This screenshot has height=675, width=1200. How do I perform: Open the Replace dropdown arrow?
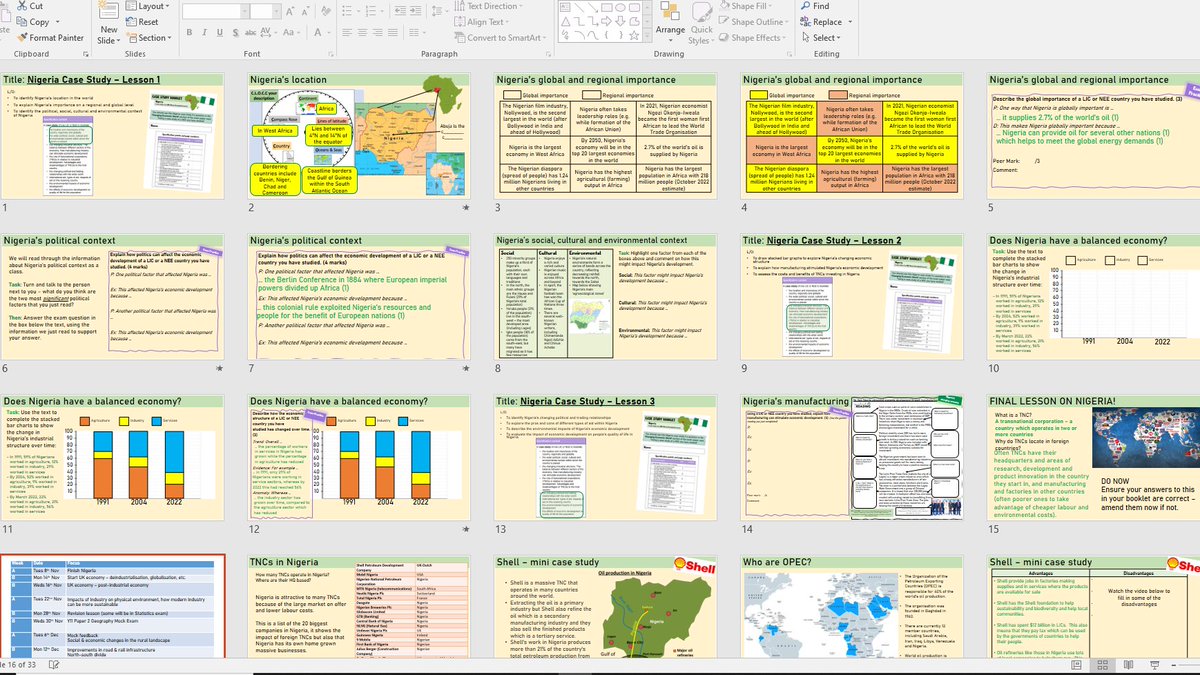click(x=850, y=22)
